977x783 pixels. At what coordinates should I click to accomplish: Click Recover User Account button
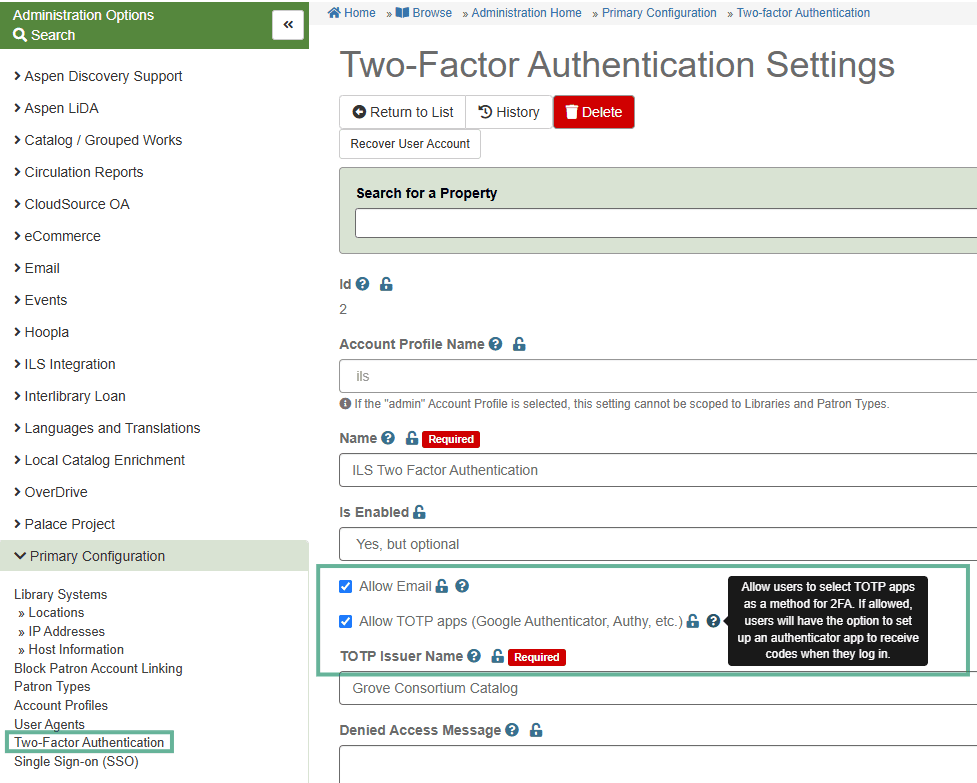pyautogui.click(x=410, y=144)
